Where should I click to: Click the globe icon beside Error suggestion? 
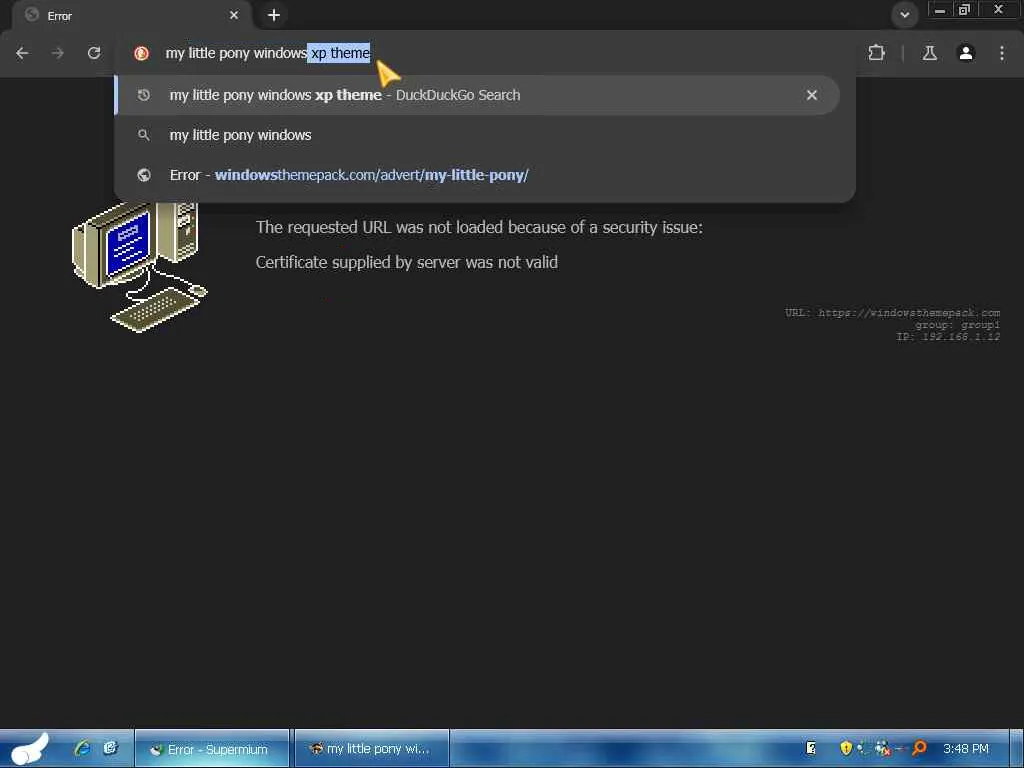[x=144, y=175]
